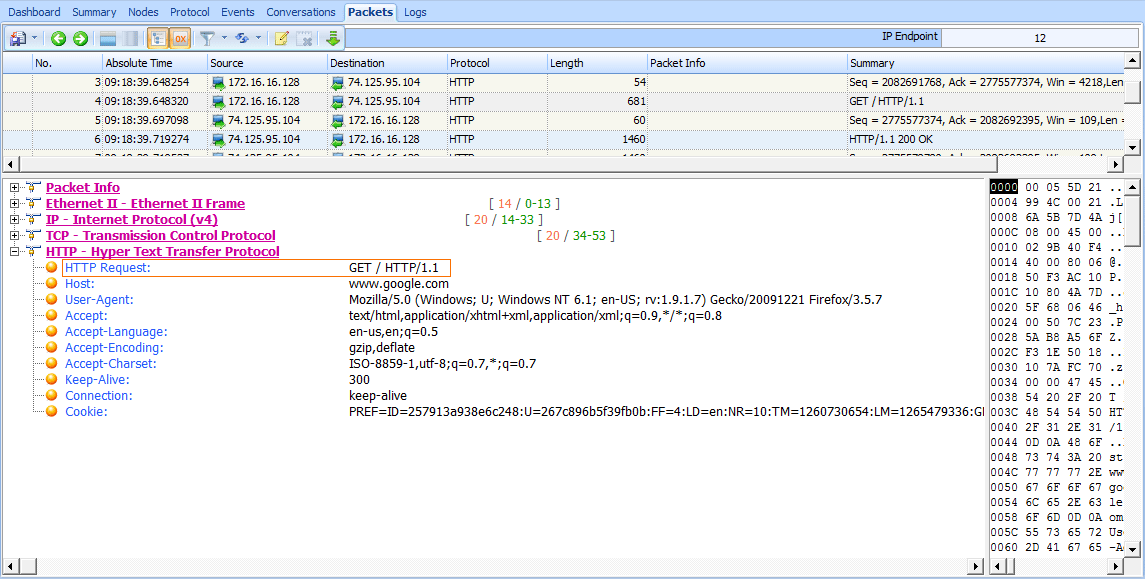The height and width of the screenshot is (579, 1145).
Task: Click the green auto-scroll down arrow icon
Action: click(x=333, y=39)
